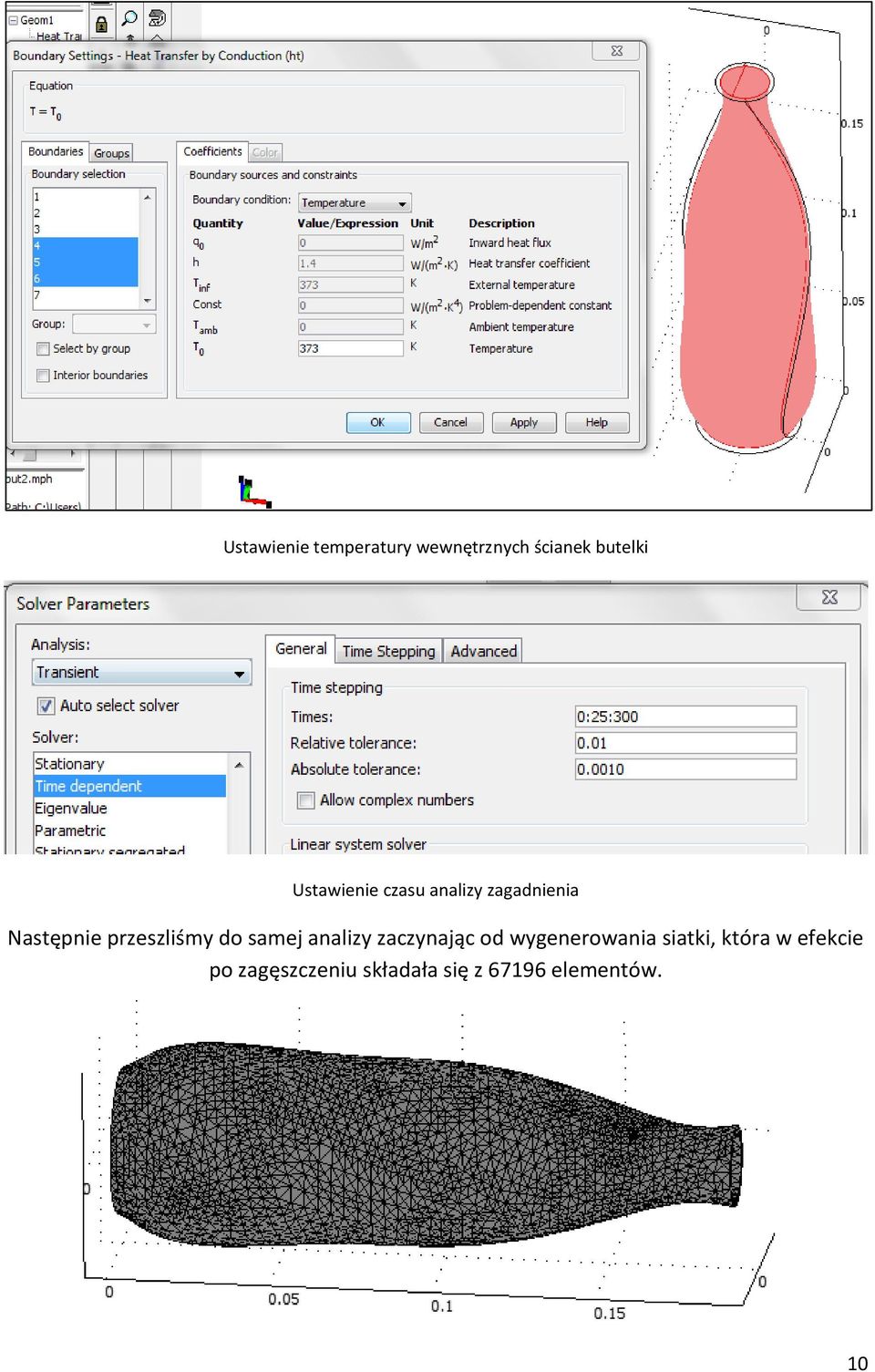Enable the Interior boundaries checkbox

pos(43,375)
